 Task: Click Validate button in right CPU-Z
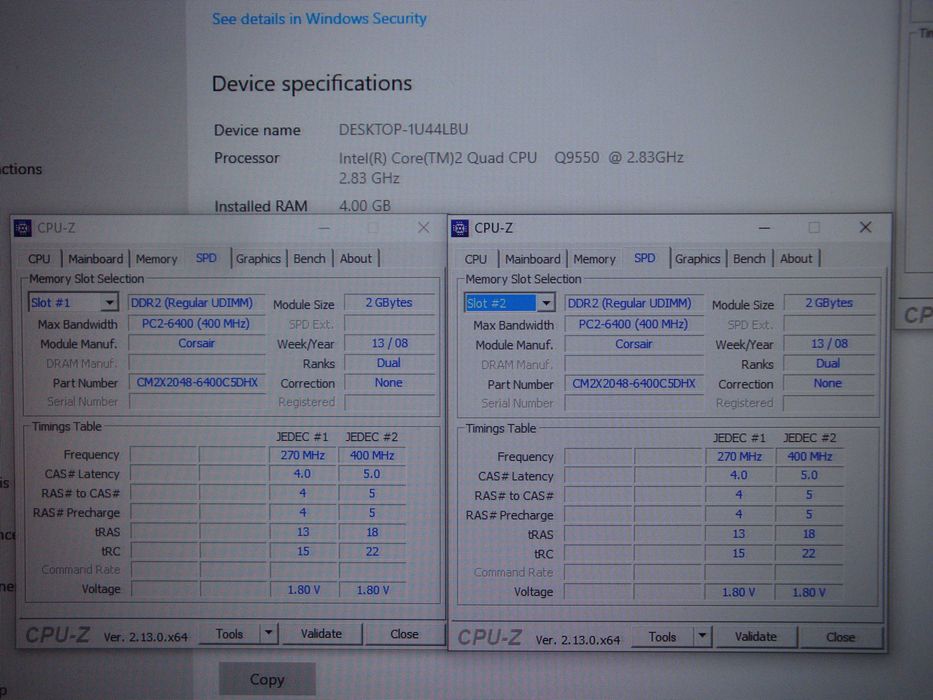tap(756, 637)
